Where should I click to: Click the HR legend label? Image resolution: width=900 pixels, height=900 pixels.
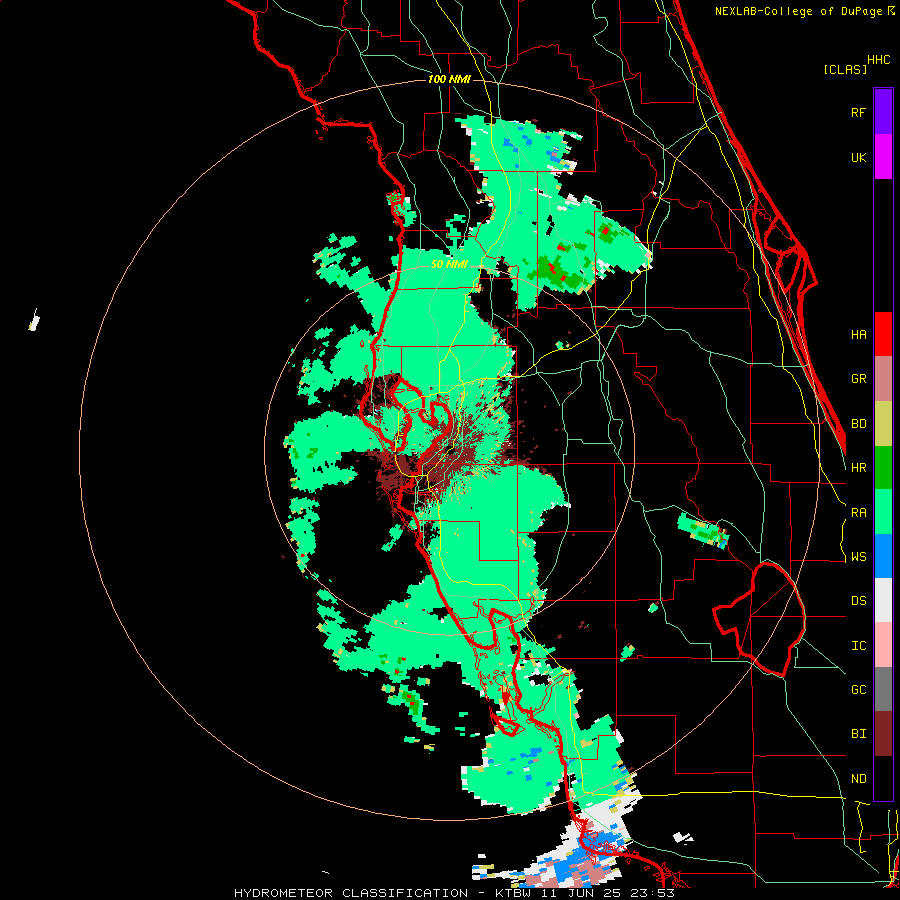tap(859, 468)
